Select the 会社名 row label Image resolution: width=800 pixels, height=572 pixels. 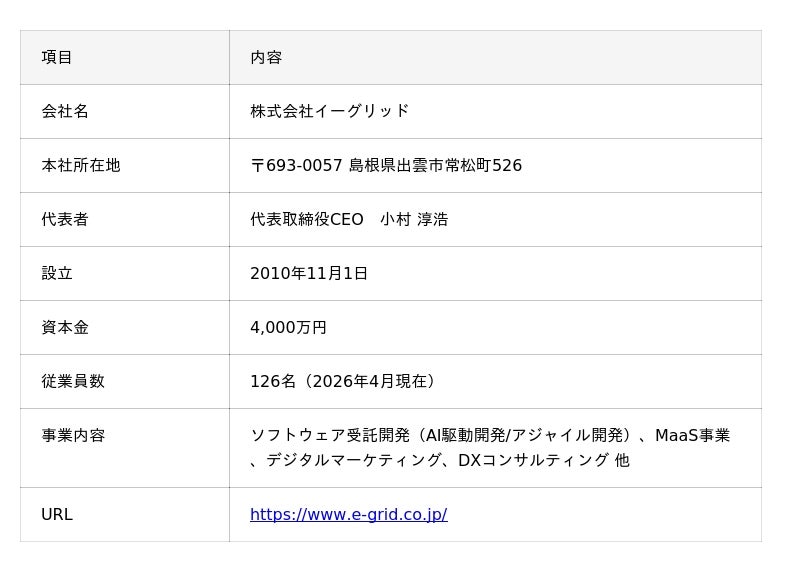click(65, 111)
